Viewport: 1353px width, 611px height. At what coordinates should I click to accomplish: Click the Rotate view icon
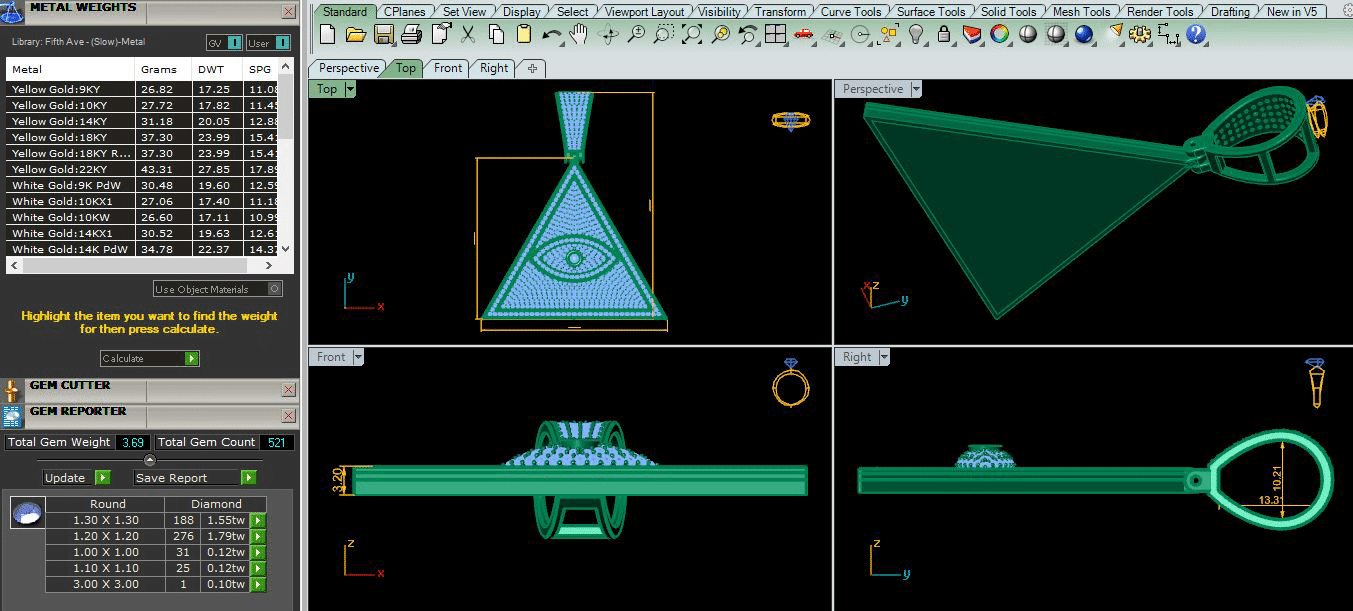pos(608,35)
